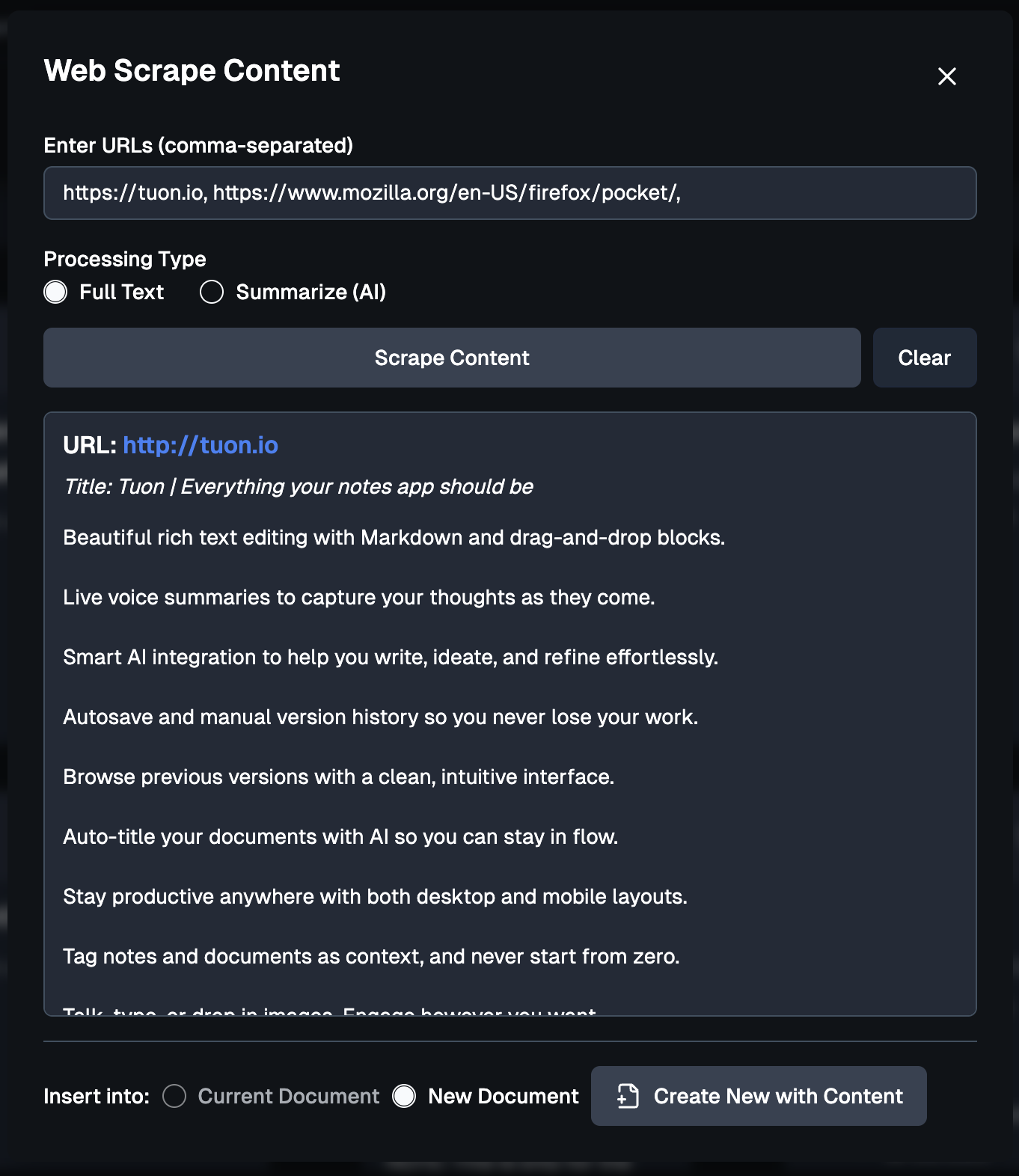The width and height of the screenshot is (1019, 1176).
Task: Click the Scrape Content button
Action: click(x=452, y=358)
